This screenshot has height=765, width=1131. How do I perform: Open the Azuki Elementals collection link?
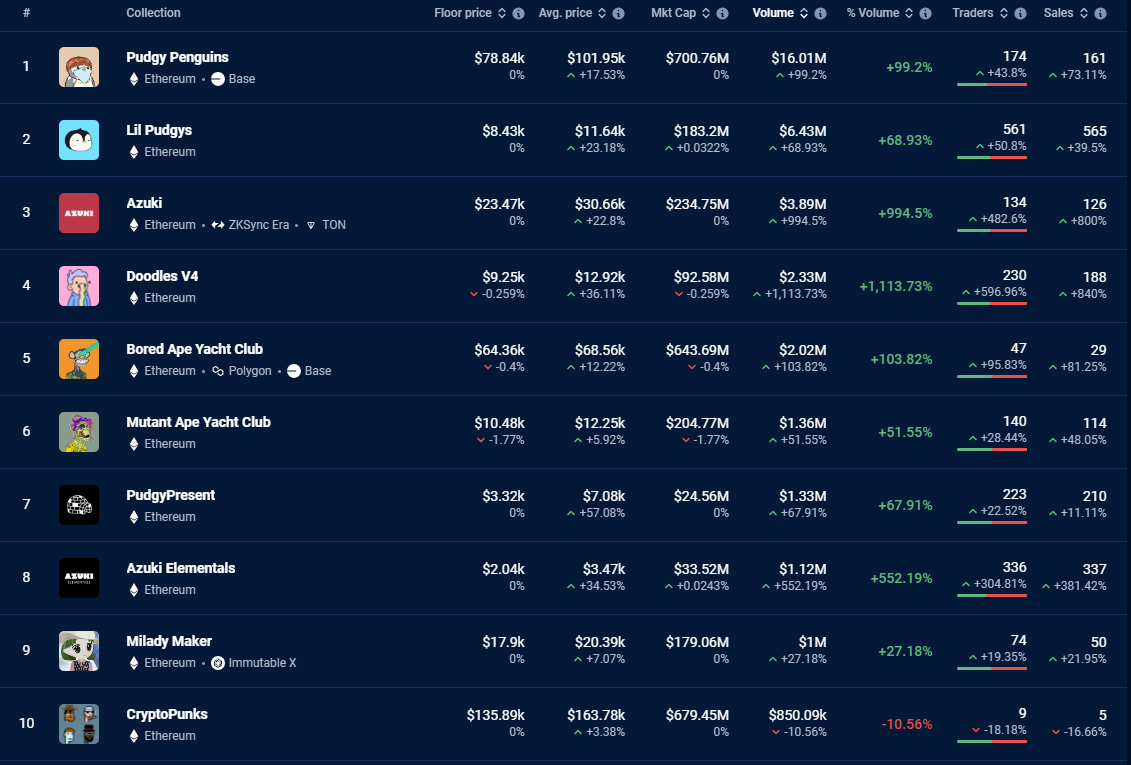181,568
